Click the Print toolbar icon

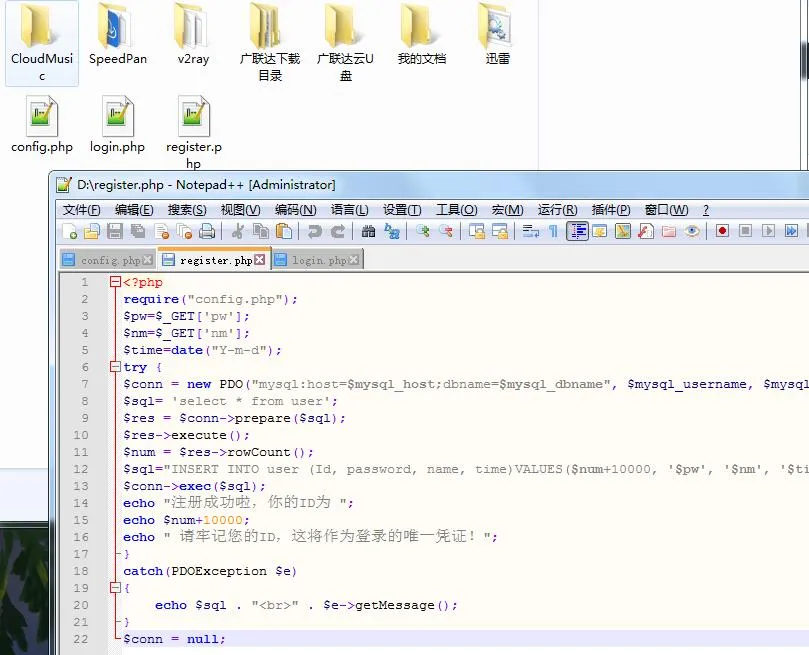pyautogui.click(x=207, y=231)
